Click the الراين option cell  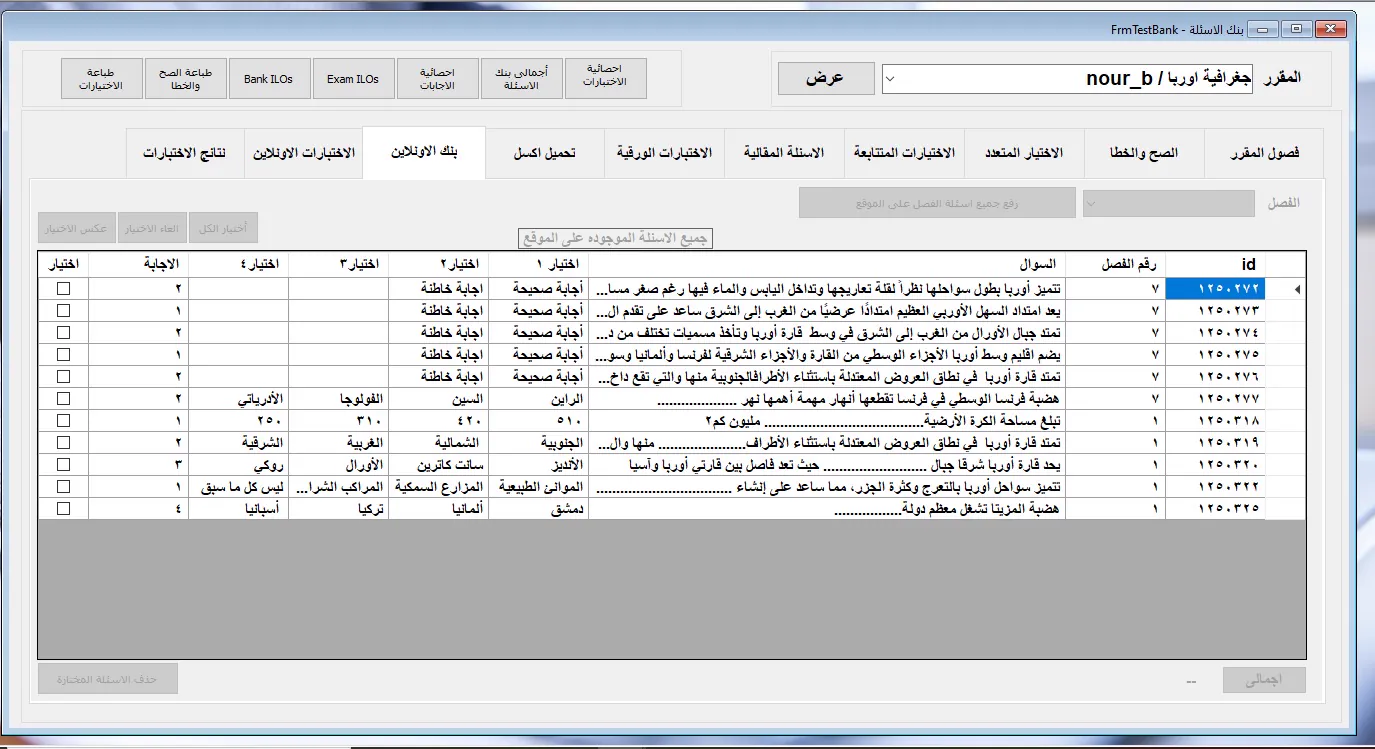[x=539, y=398]
